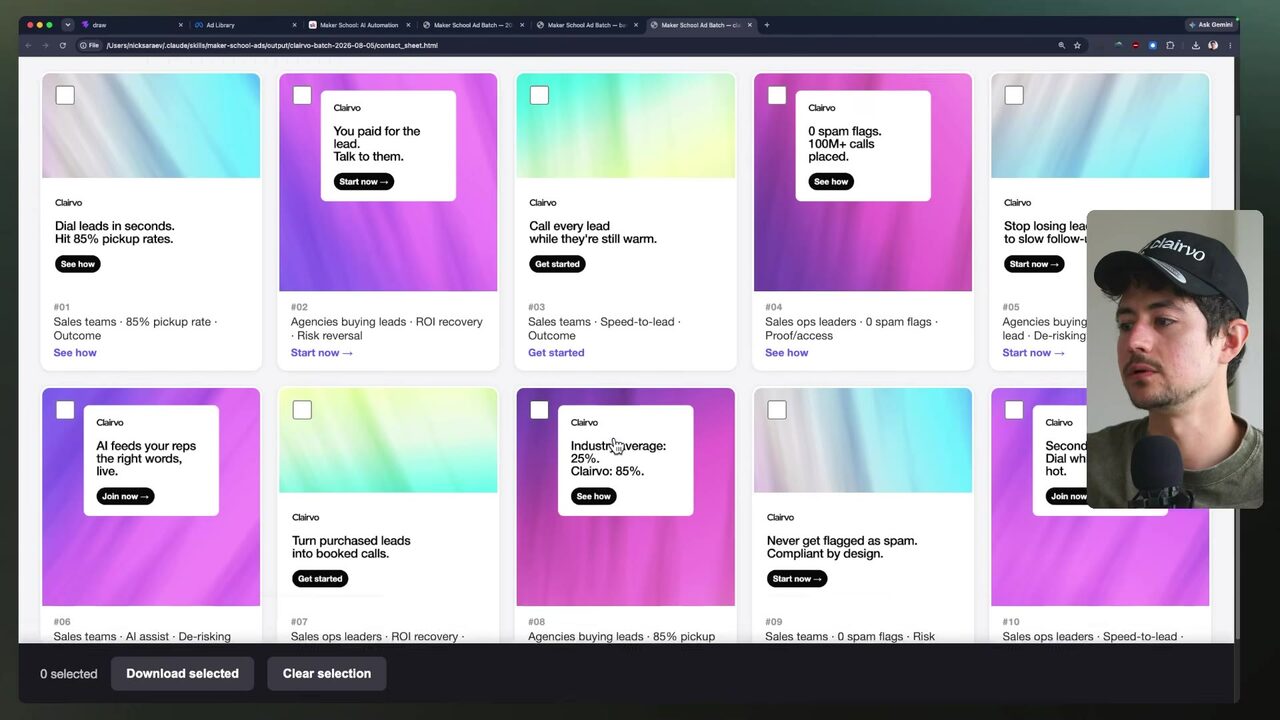Open the browser Downloads icon
The height and width of the screenshot is (720, 1280).
[1196, 45]
